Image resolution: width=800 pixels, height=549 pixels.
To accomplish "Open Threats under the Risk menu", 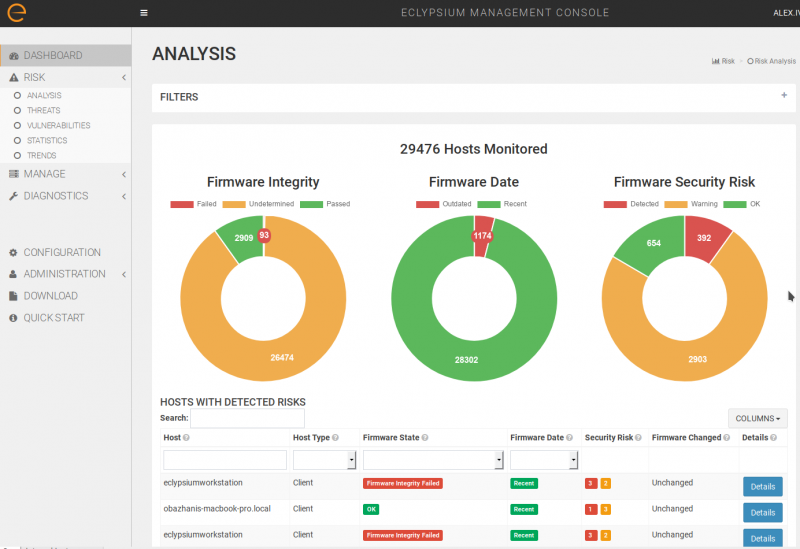I will (x=43, y=111).
